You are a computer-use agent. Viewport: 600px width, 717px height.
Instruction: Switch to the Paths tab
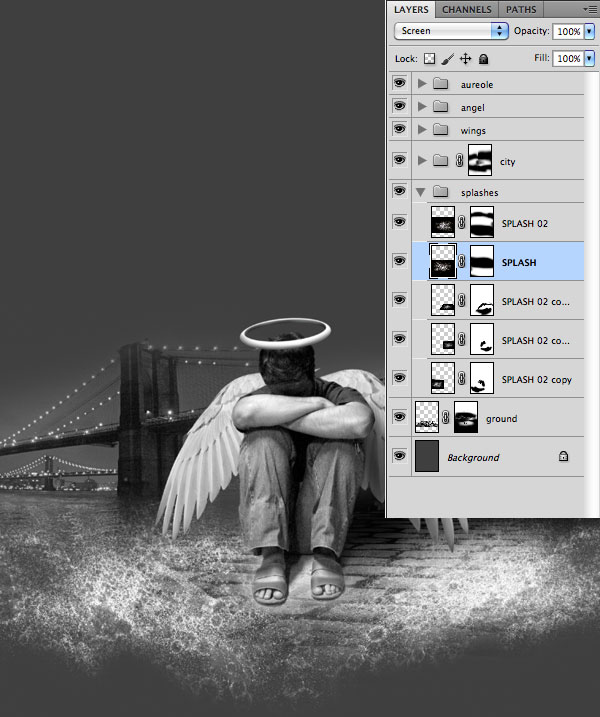tap(520, 9)
